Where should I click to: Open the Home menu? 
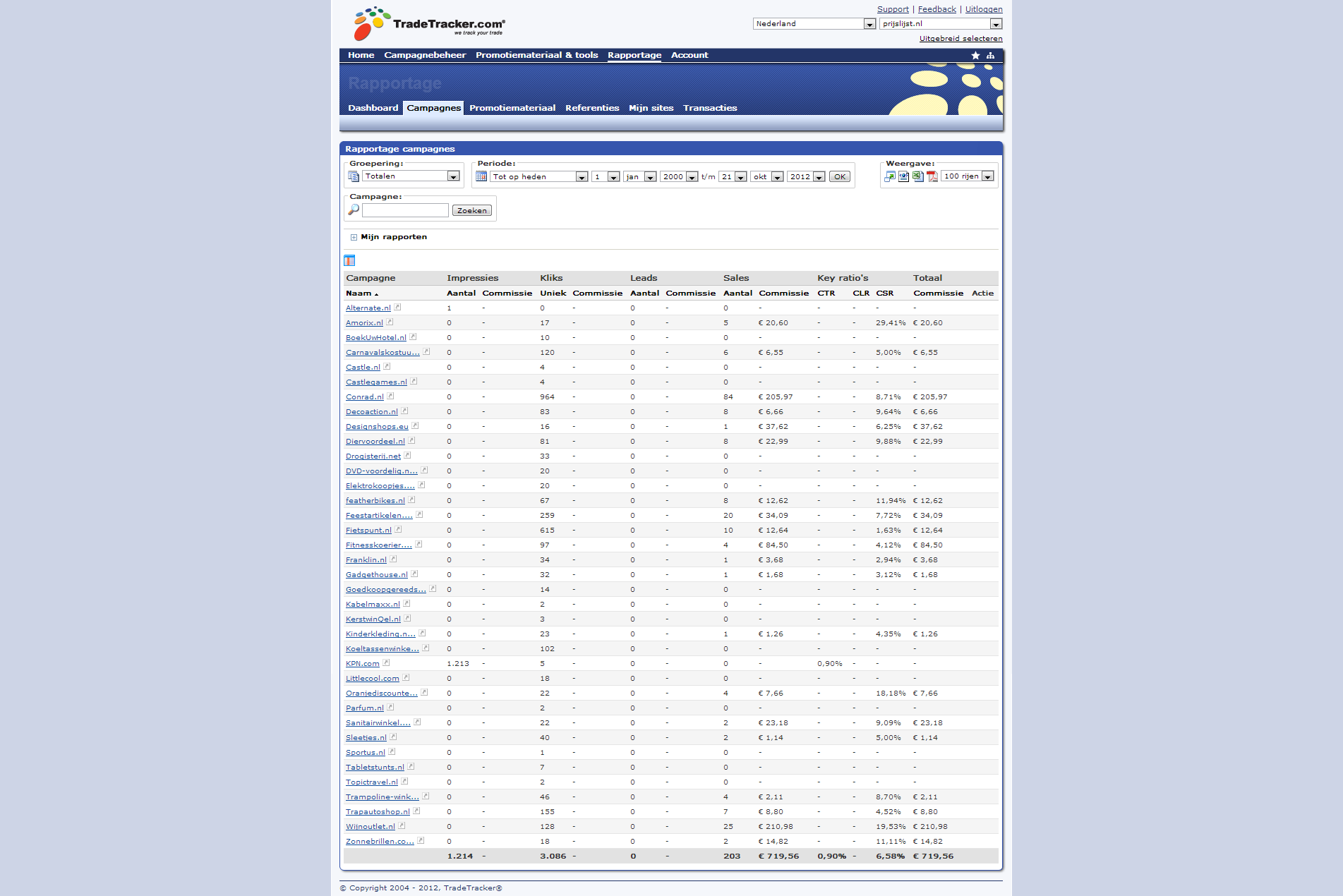click(361, 55)
